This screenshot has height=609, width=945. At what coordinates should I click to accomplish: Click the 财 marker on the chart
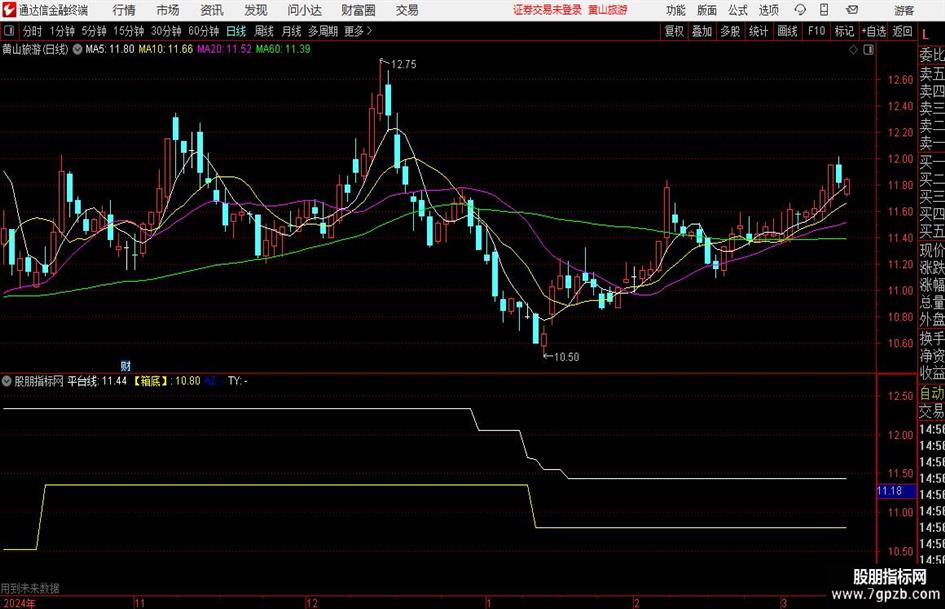click(x=125, y=365)
